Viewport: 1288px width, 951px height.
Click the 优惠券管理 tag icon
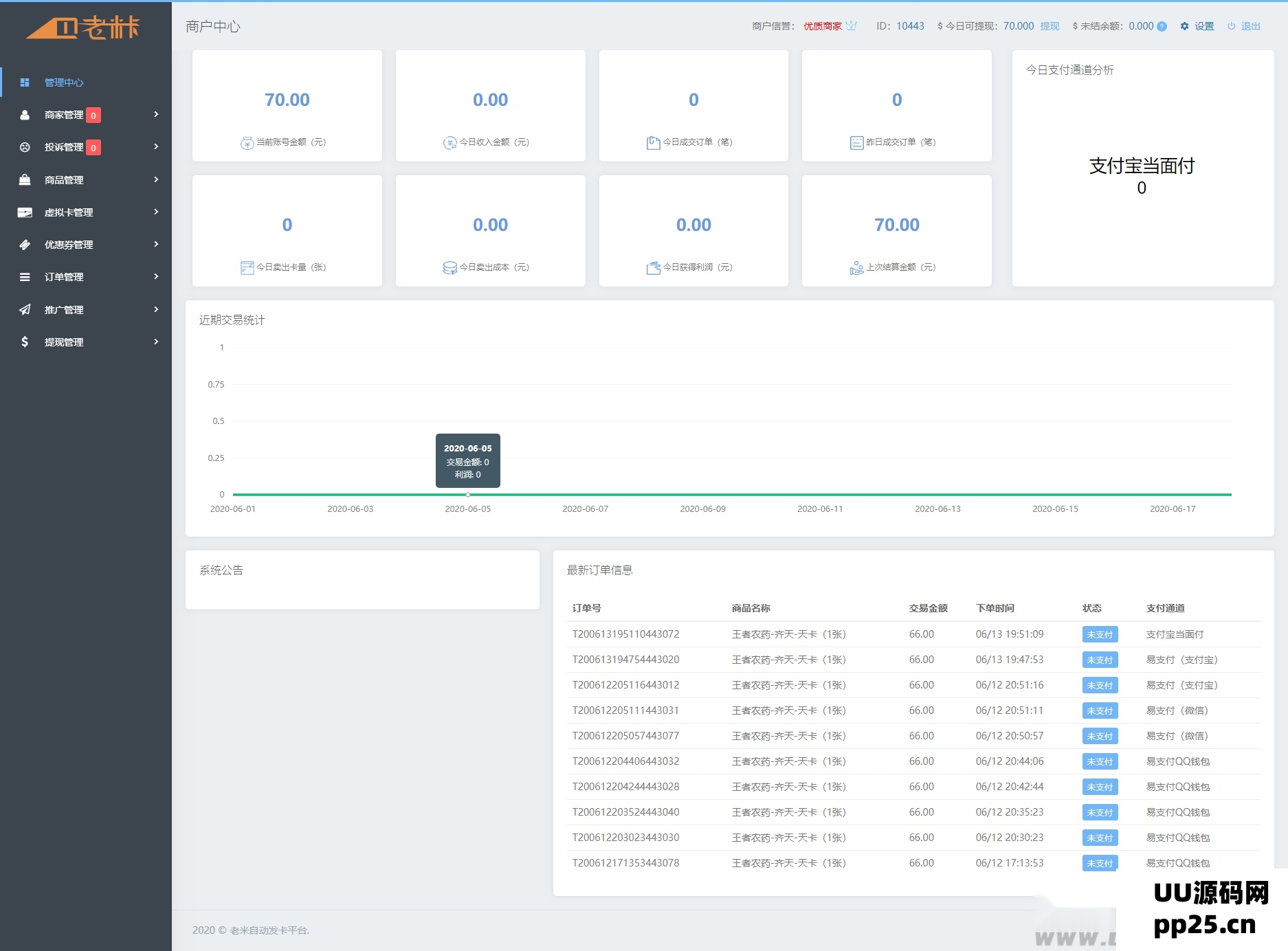click(x=25, y=244)
